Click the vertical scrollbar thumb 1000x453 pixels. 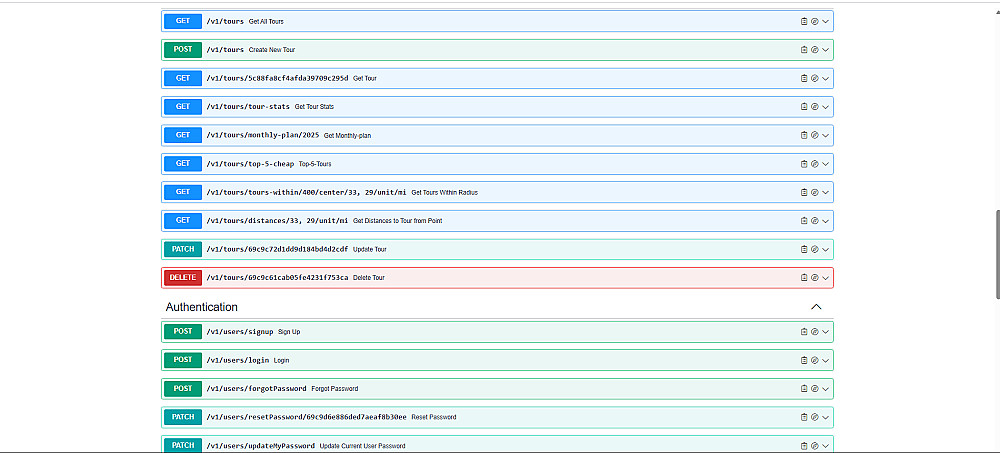[x=997, y=253]
